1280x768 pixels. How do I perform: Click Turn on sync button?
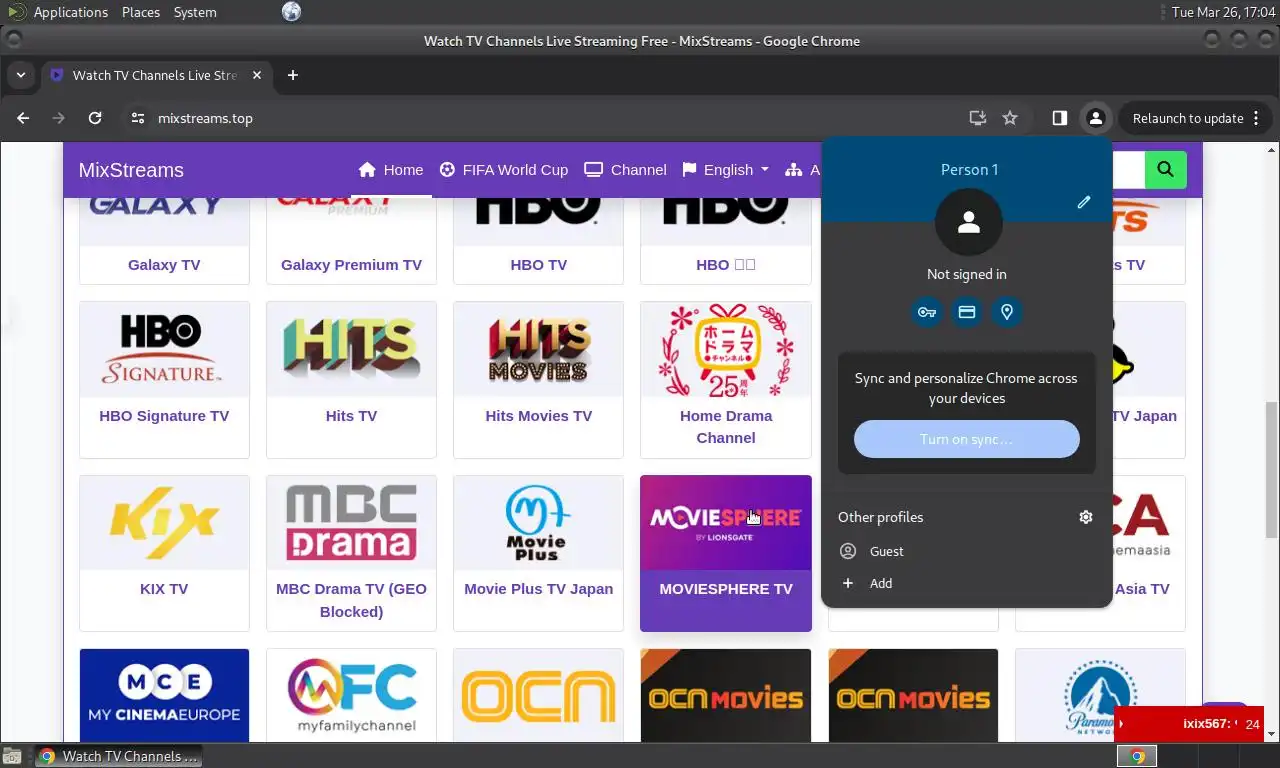pyautogui.click(x=967, y=439)
